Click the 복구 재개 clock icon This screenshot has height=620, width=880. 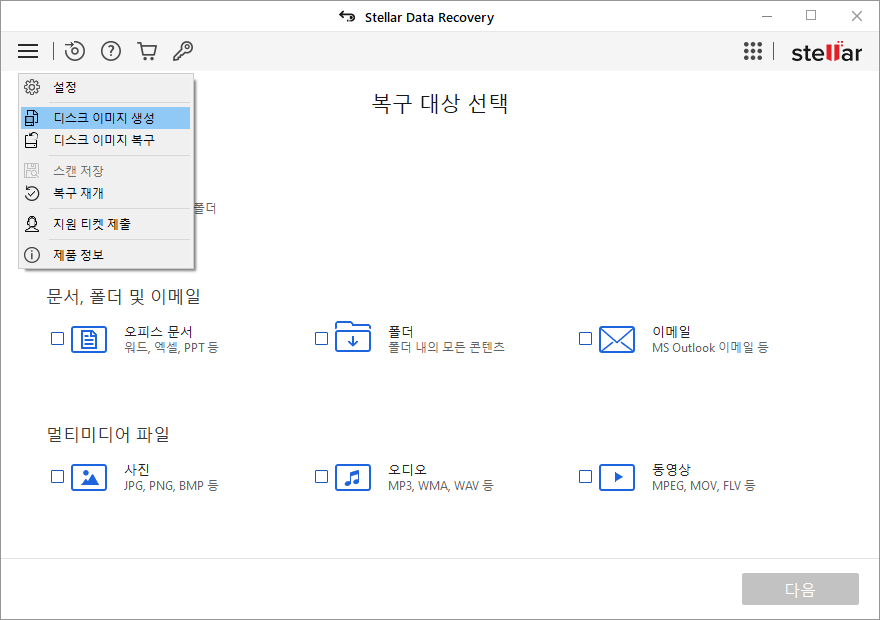pyautogui.click(x=32, y=193)
